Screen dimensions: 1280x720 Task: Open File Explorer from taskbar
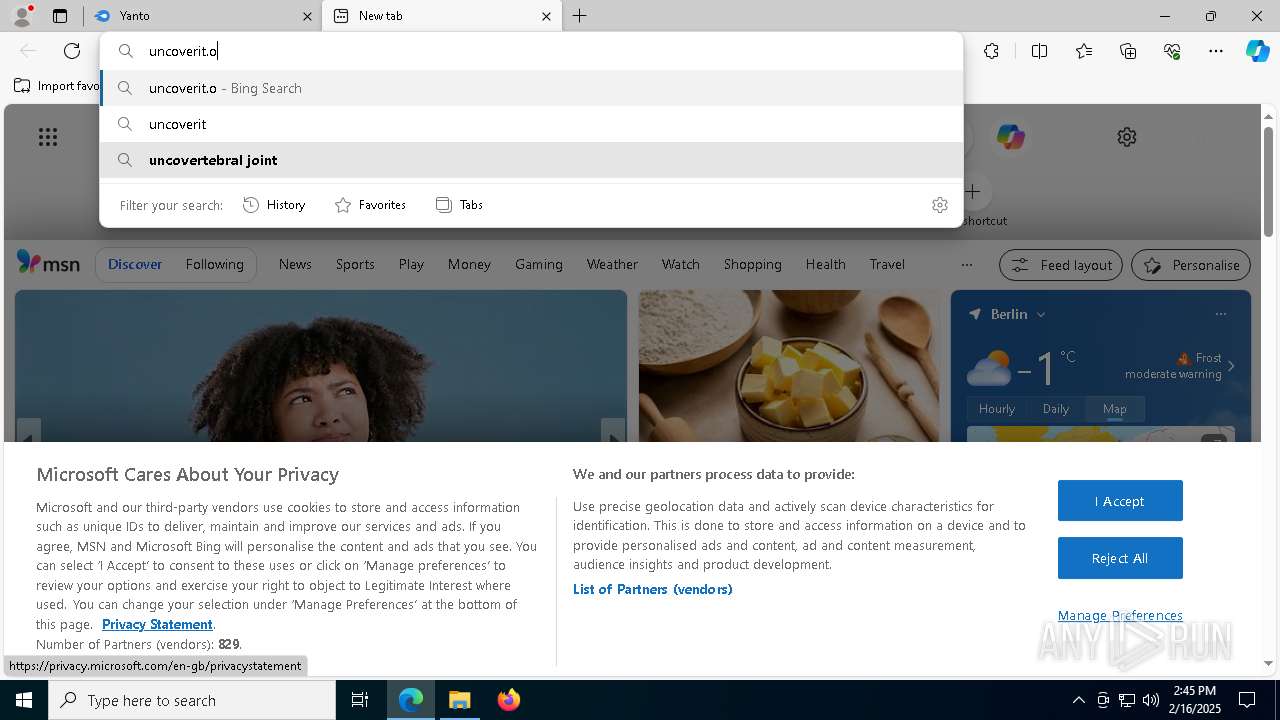point(459,700)
